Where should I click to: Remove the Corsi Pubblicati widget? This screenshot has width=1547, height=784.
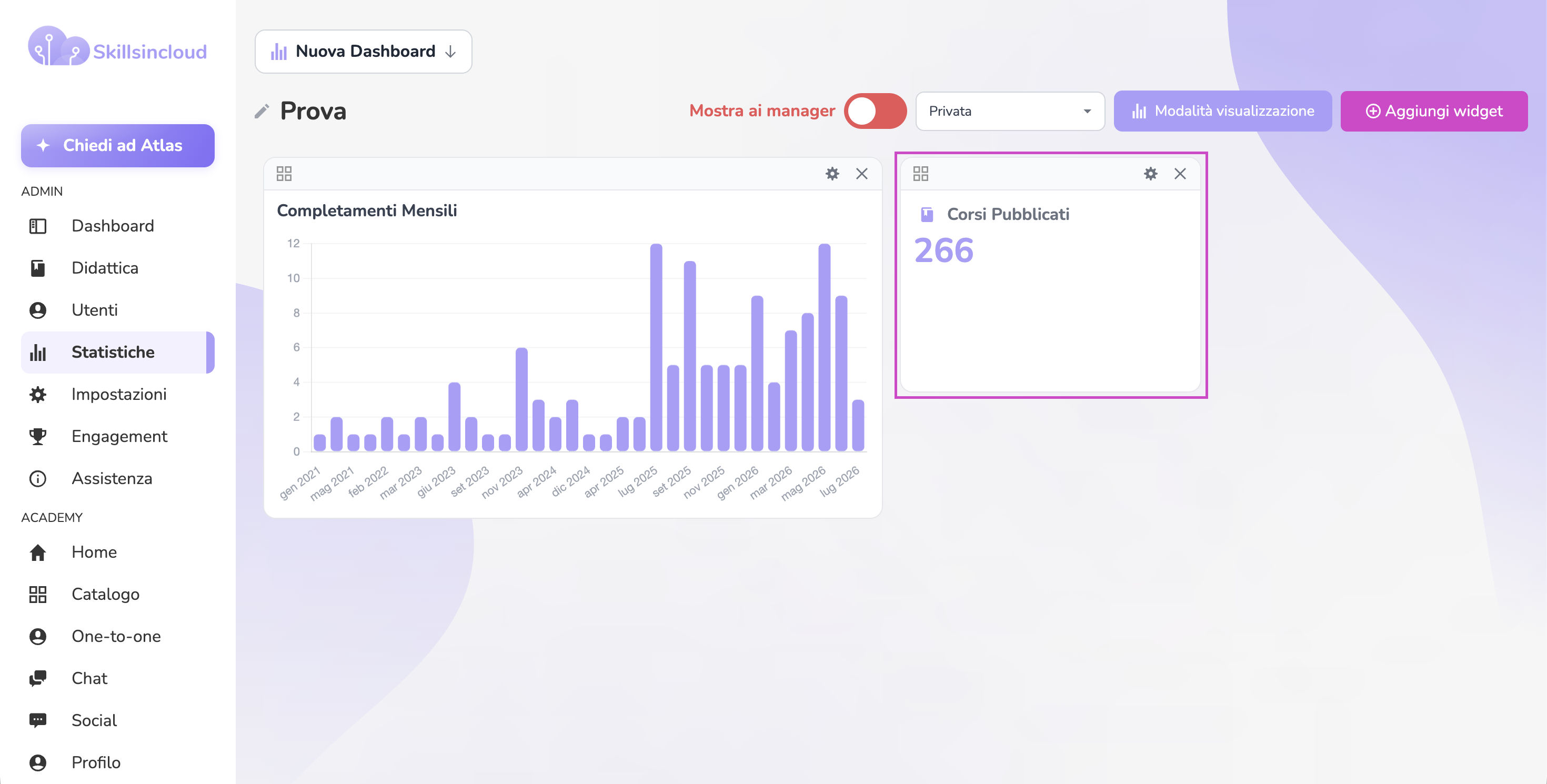(1180, 174)
